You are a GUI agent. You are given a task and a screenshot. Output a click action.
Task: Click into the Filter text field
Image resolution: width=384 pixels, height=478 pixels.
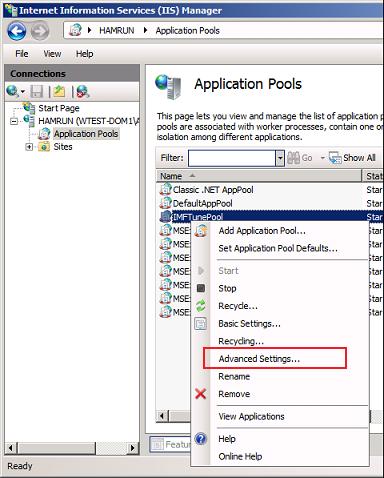click(232, 158)
